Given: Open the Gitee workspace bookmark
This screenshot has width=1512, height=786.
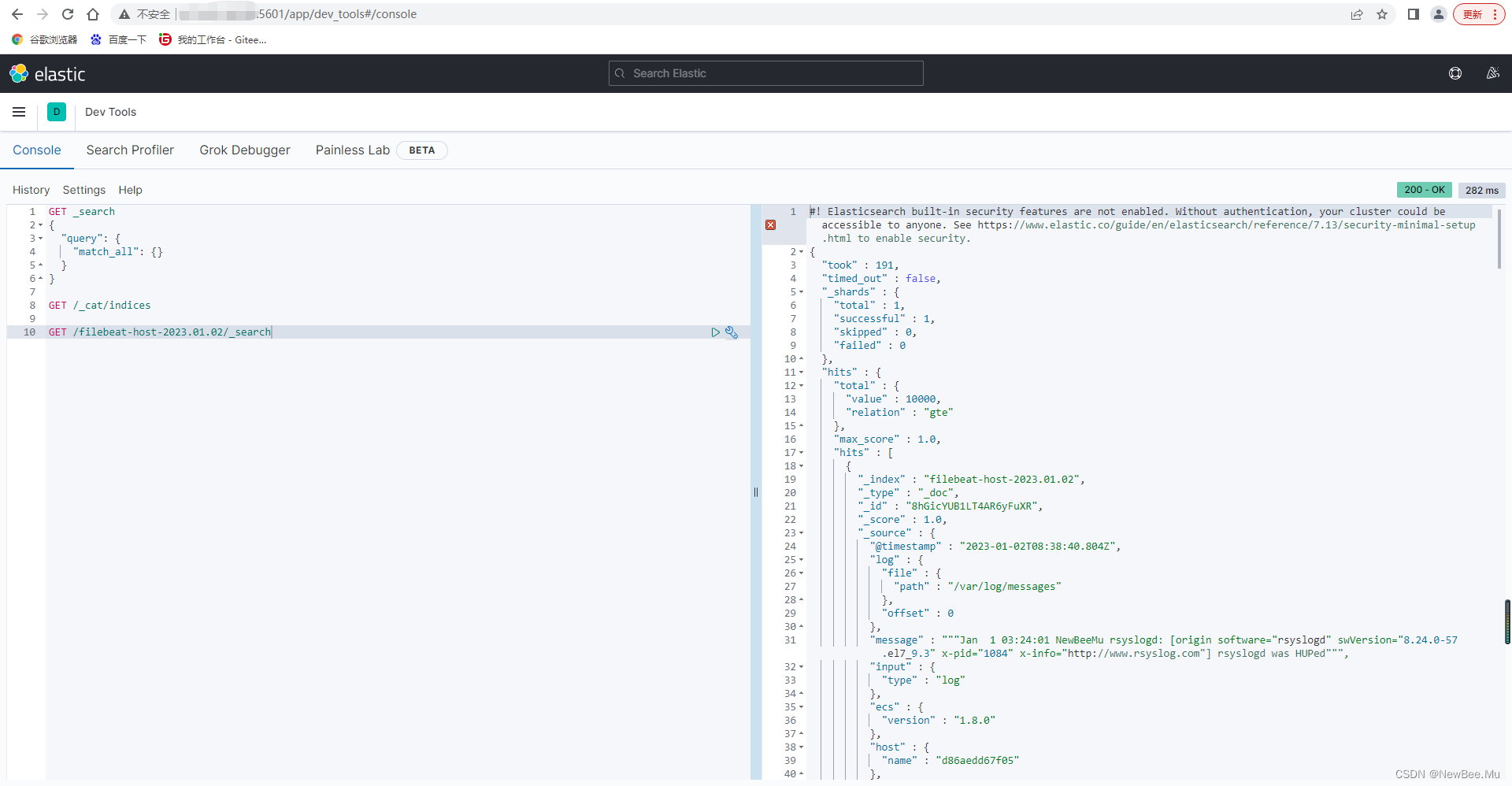Looking at the screenshot, I should [x=213, y=39].
